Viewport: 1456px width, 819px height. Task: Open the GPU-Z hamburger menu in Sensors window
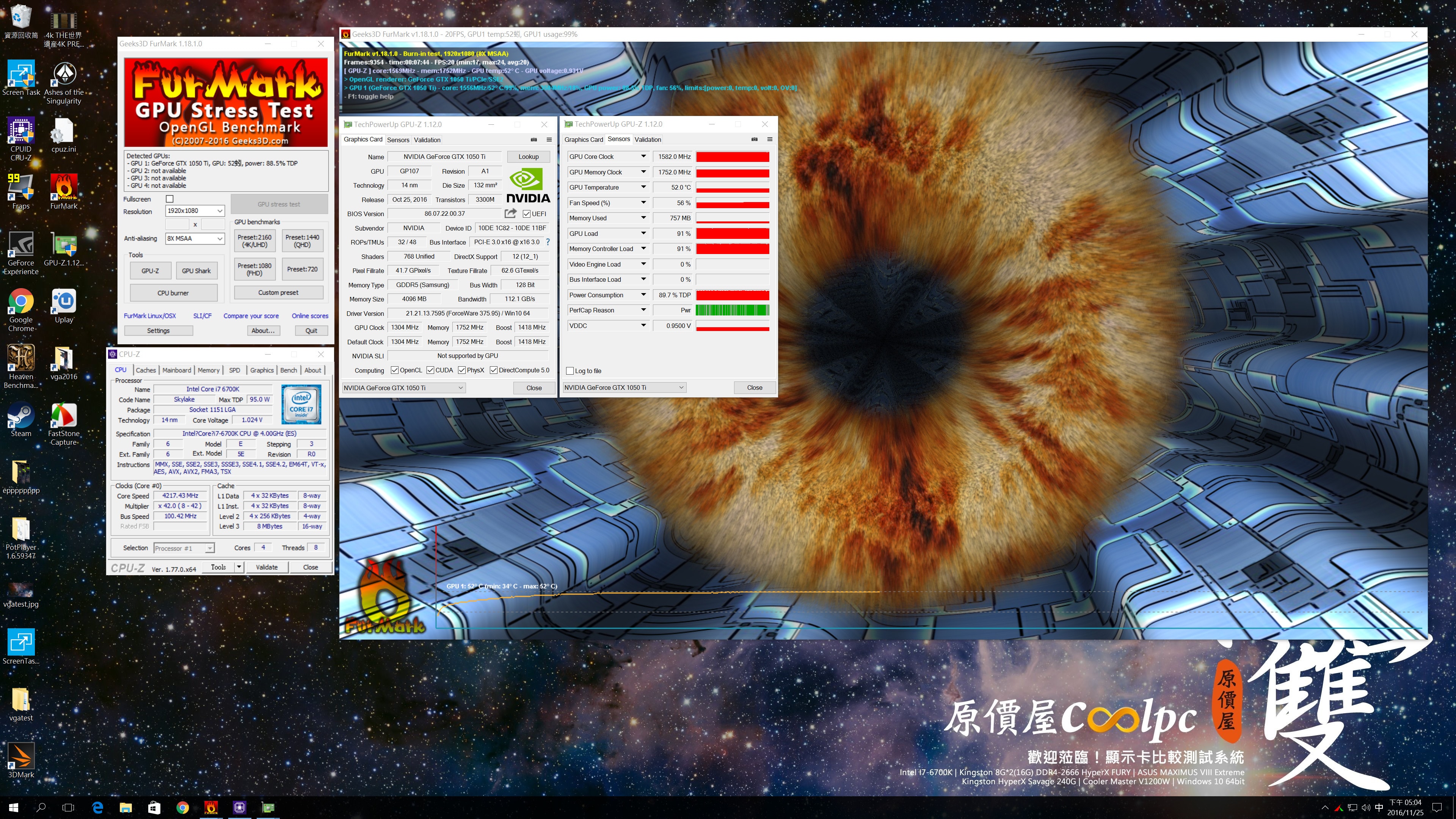pos(769,139)
